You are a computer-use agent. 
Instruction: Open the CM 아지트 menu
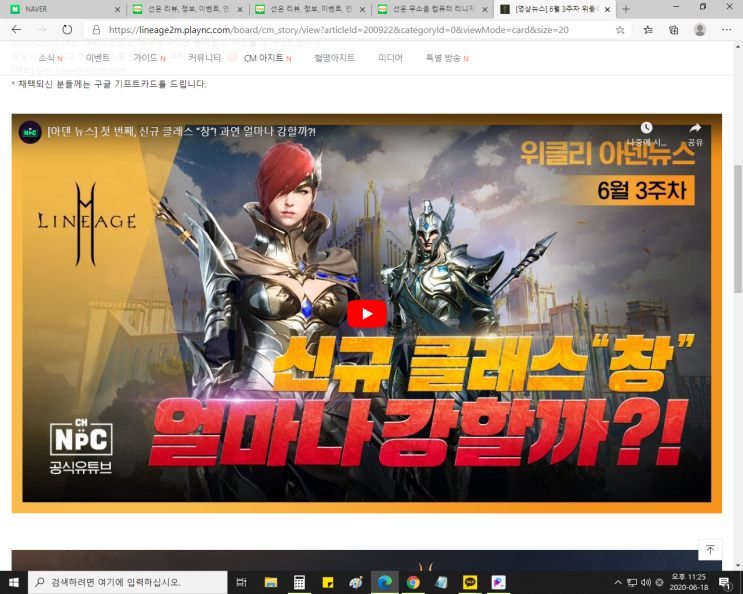(x=263, y=58)
